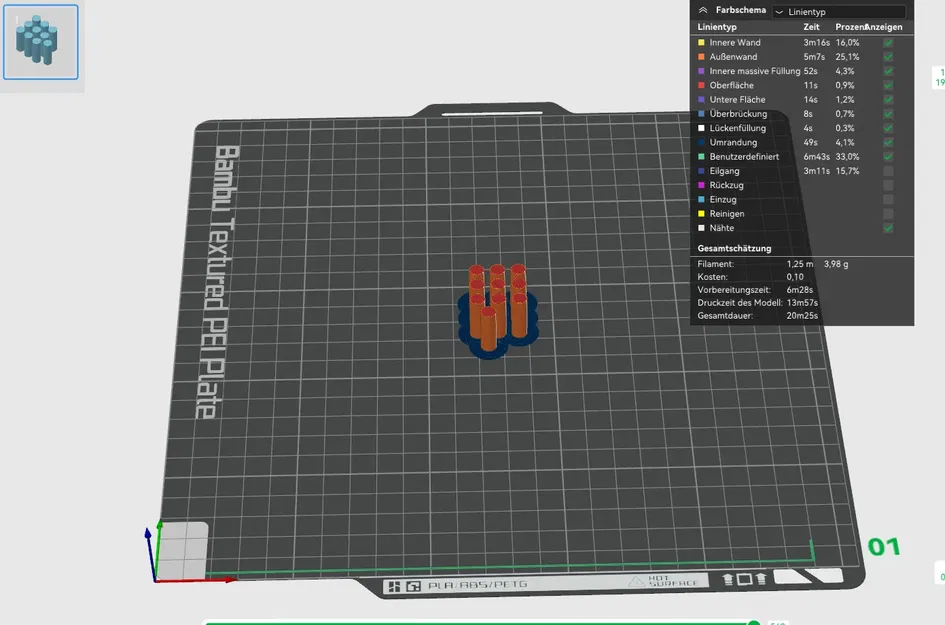The image size is (945, 625).
Task: Toggle display of Benutzerdefiniert lines
Action: [x=888, y=157]
